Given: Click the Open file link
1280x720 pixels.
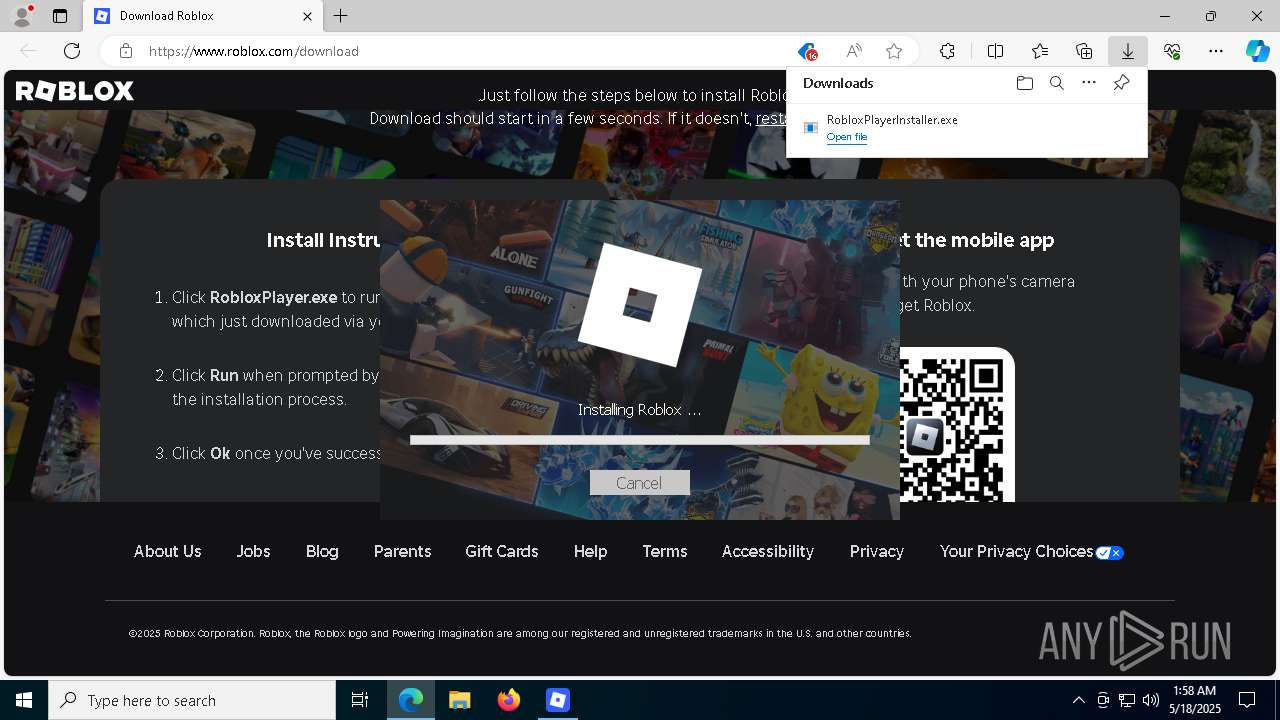Looking at the screenshot, I should coord(847,137).
